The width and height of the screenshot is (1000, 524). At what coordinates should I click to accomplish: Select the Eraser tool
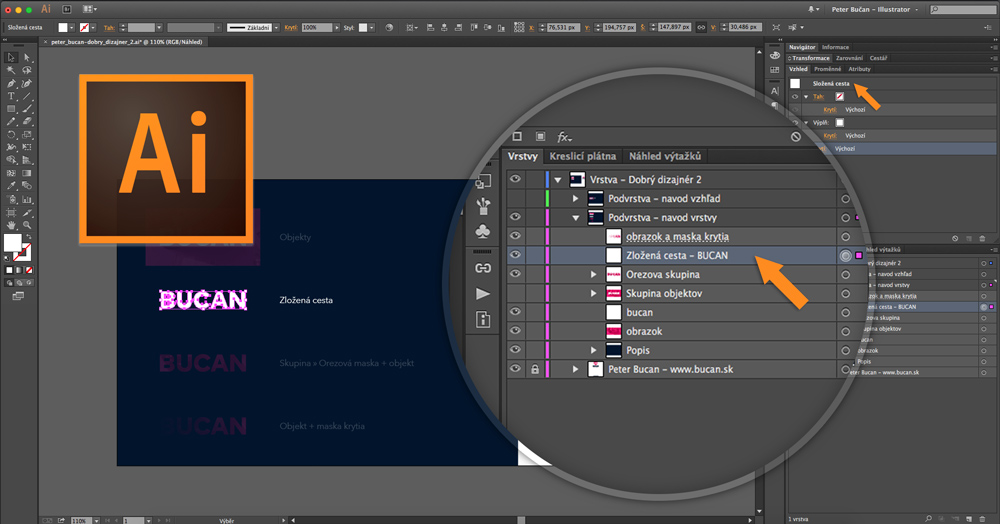coord(27,122)
